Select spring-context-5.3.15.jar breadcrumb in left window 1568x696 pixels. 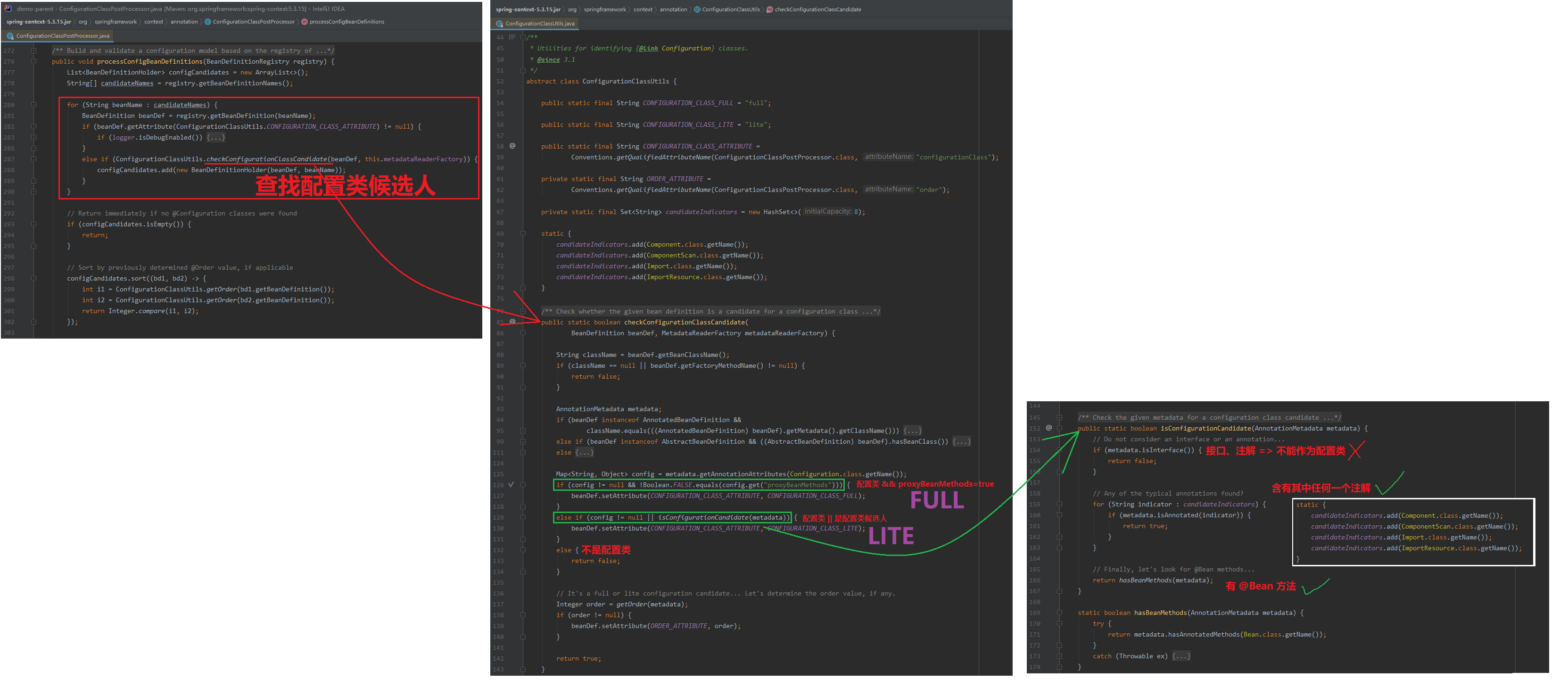[38, 22]
